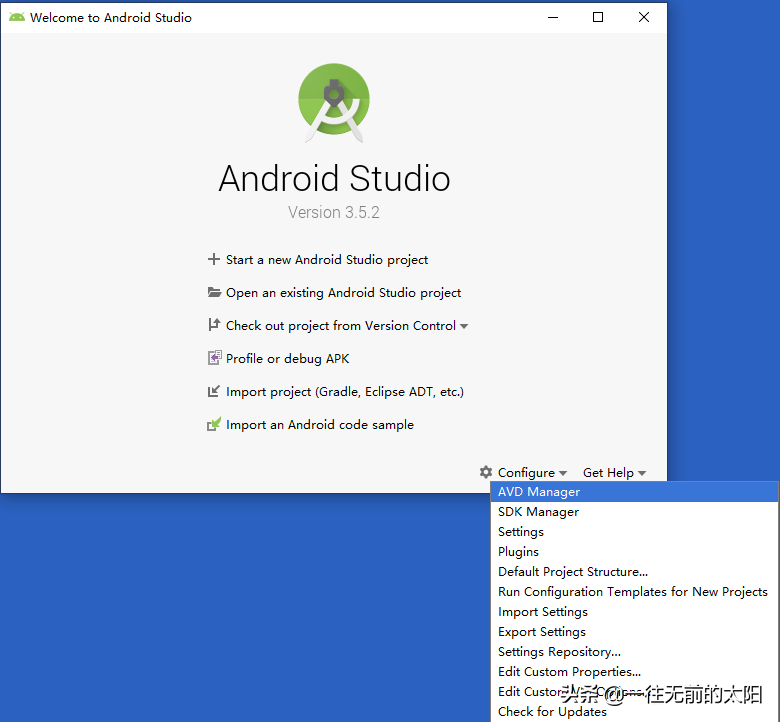Close the Welcome to Android Studio window

(644, 17)
